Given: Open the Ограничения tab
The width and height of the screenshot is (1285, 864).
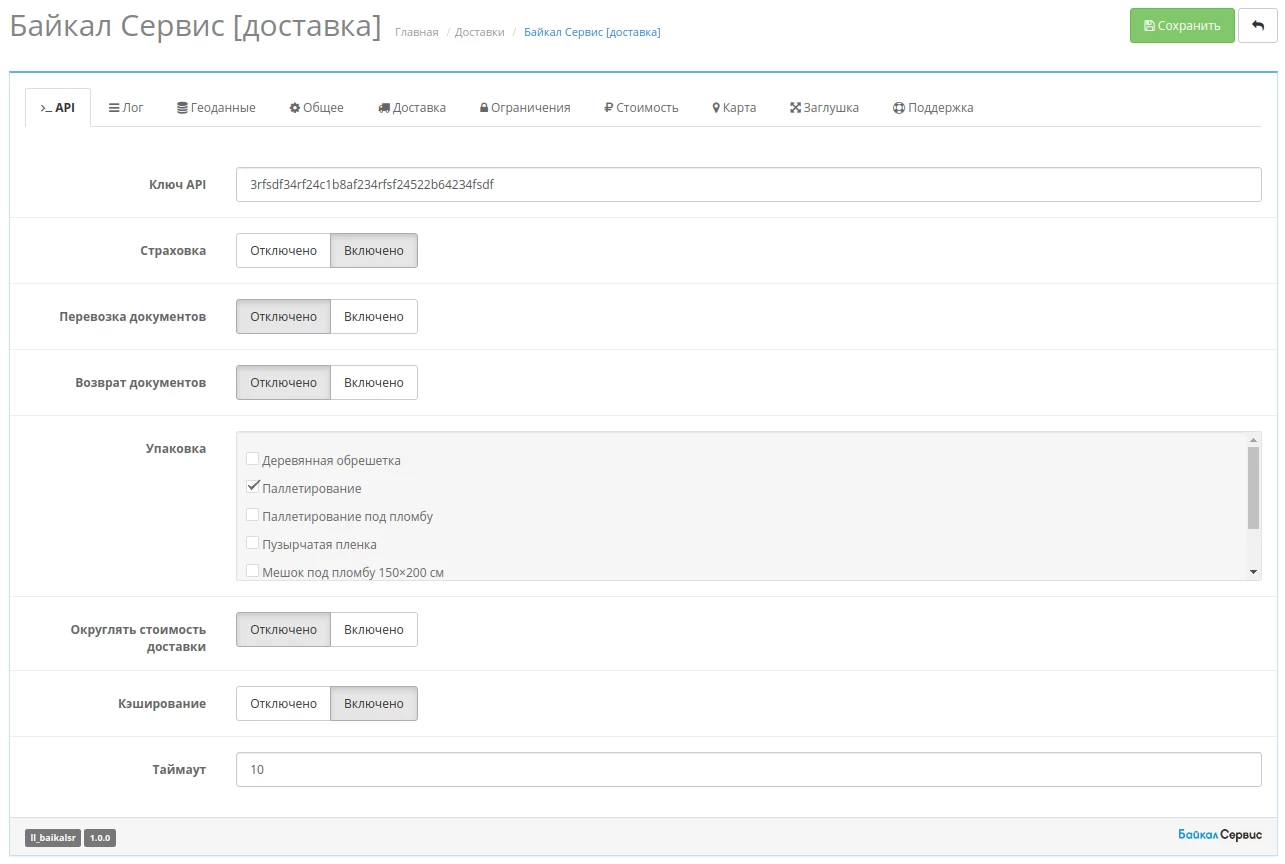Looking at the screenshot, I should click(525, 108).
